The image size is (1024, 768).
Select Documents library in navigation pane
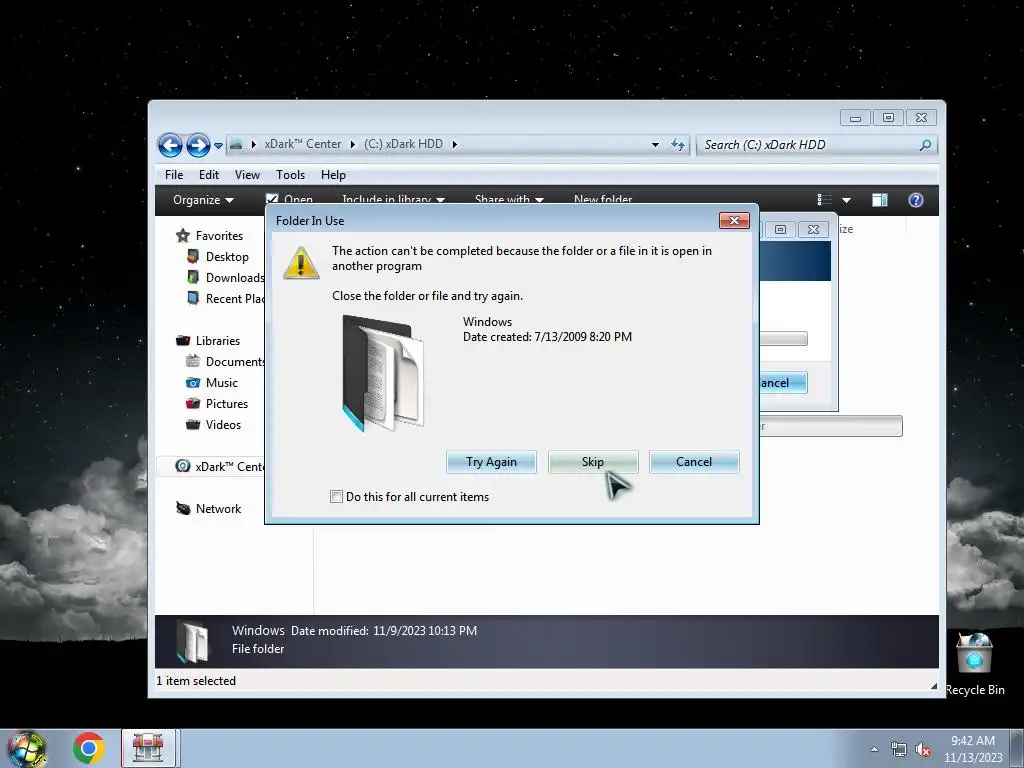225,362
